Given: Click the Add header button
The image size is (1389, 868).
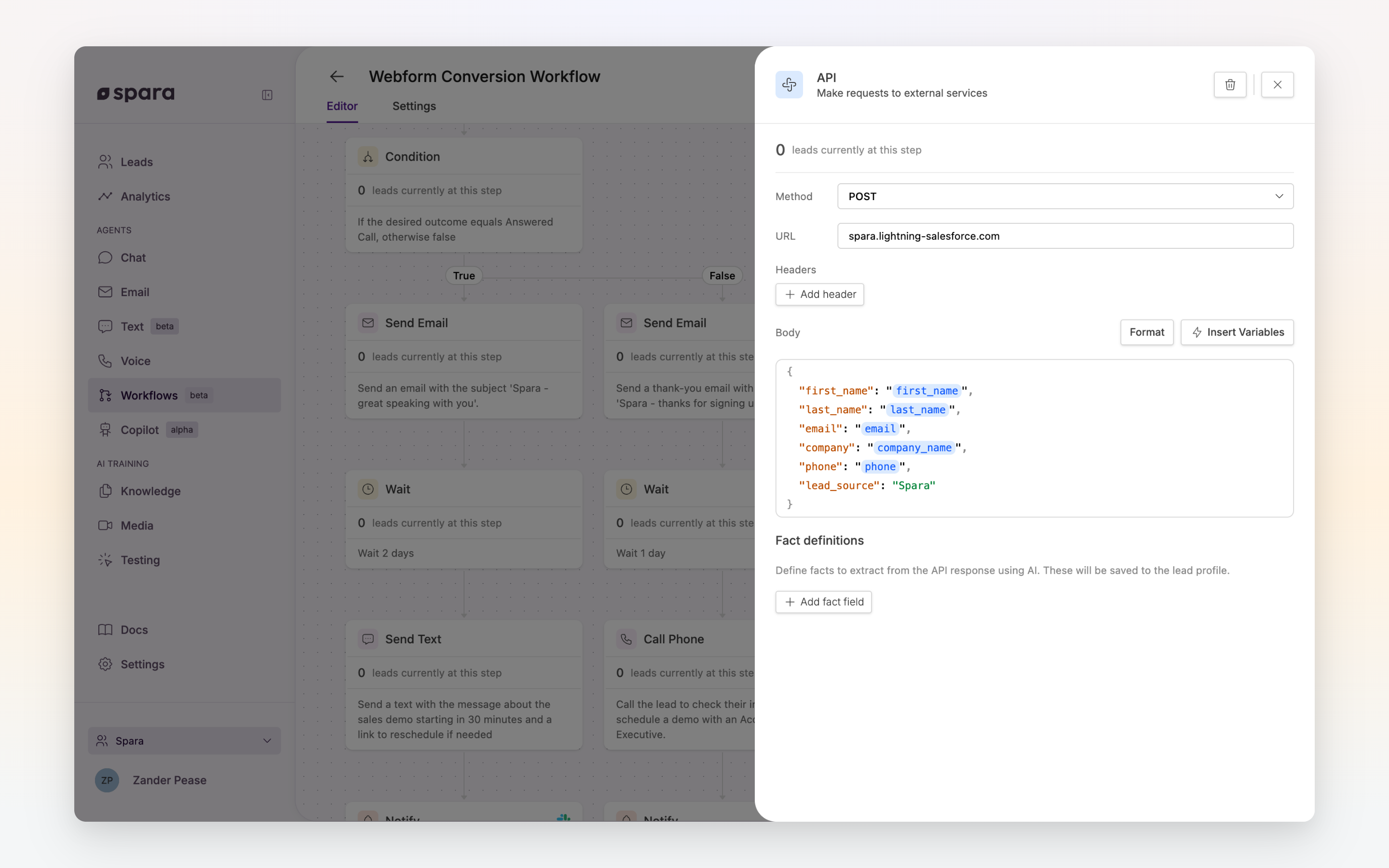Looking at the screenshot, I should 819,295.
